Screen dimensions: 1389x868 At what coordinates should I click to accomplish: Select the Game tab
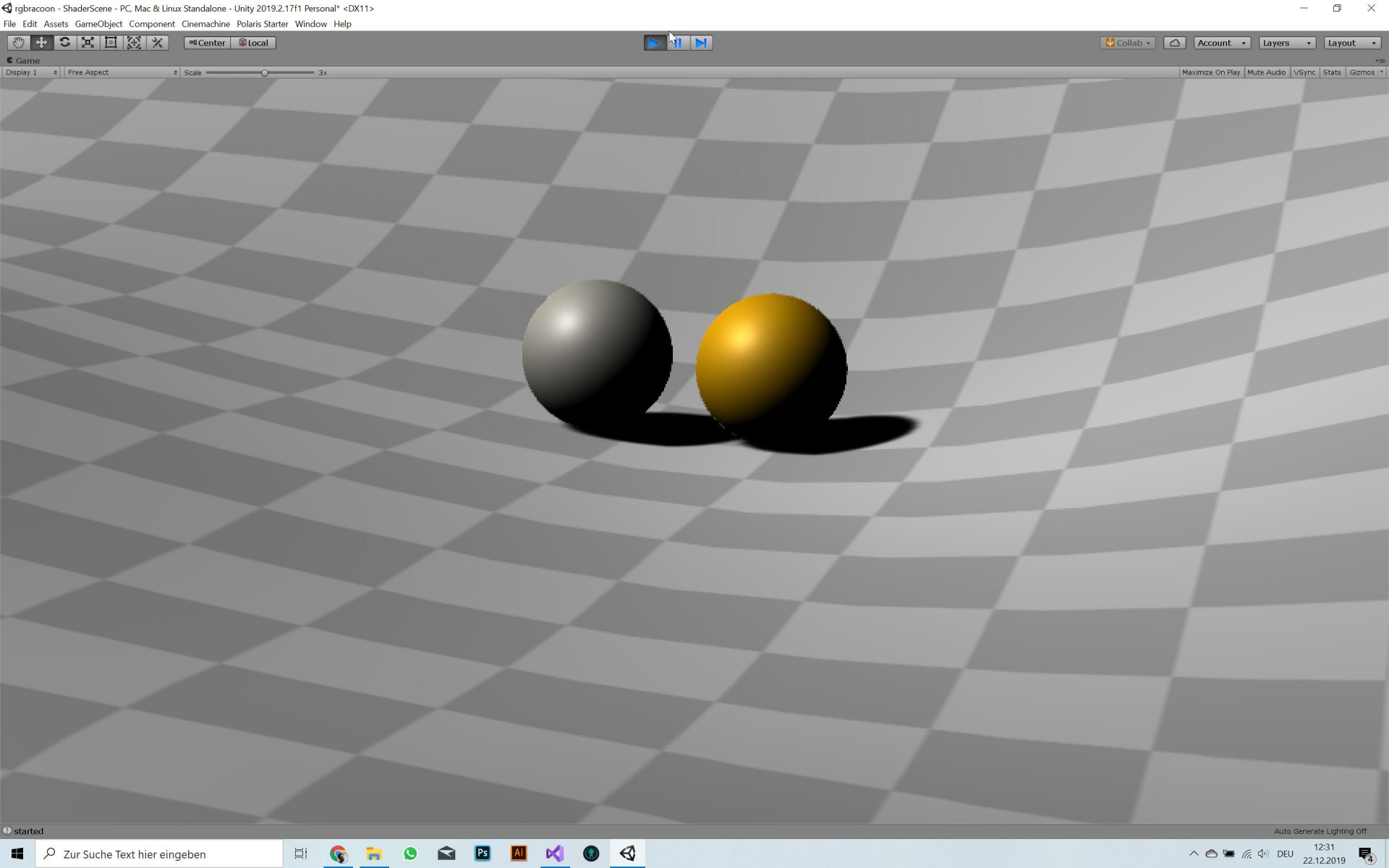tap(23, 61)
